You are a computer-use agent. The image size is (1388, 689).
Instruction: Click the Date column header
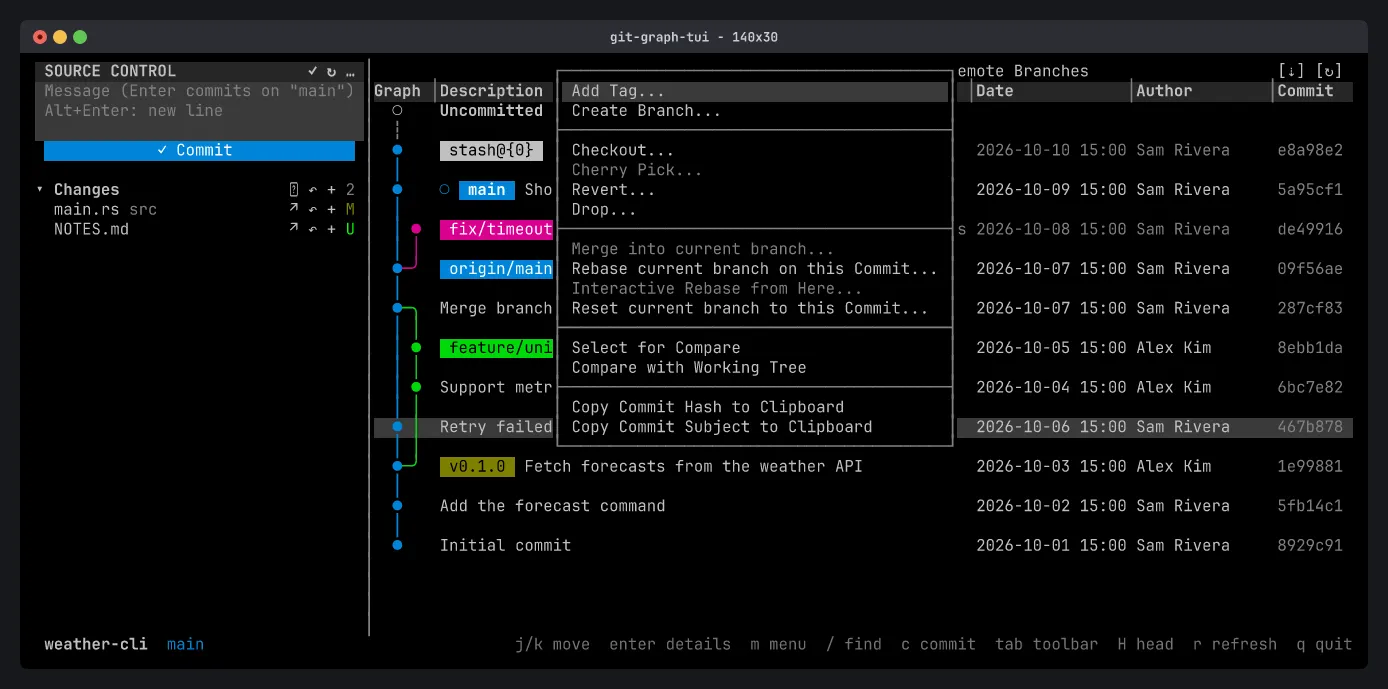[994, 91]
